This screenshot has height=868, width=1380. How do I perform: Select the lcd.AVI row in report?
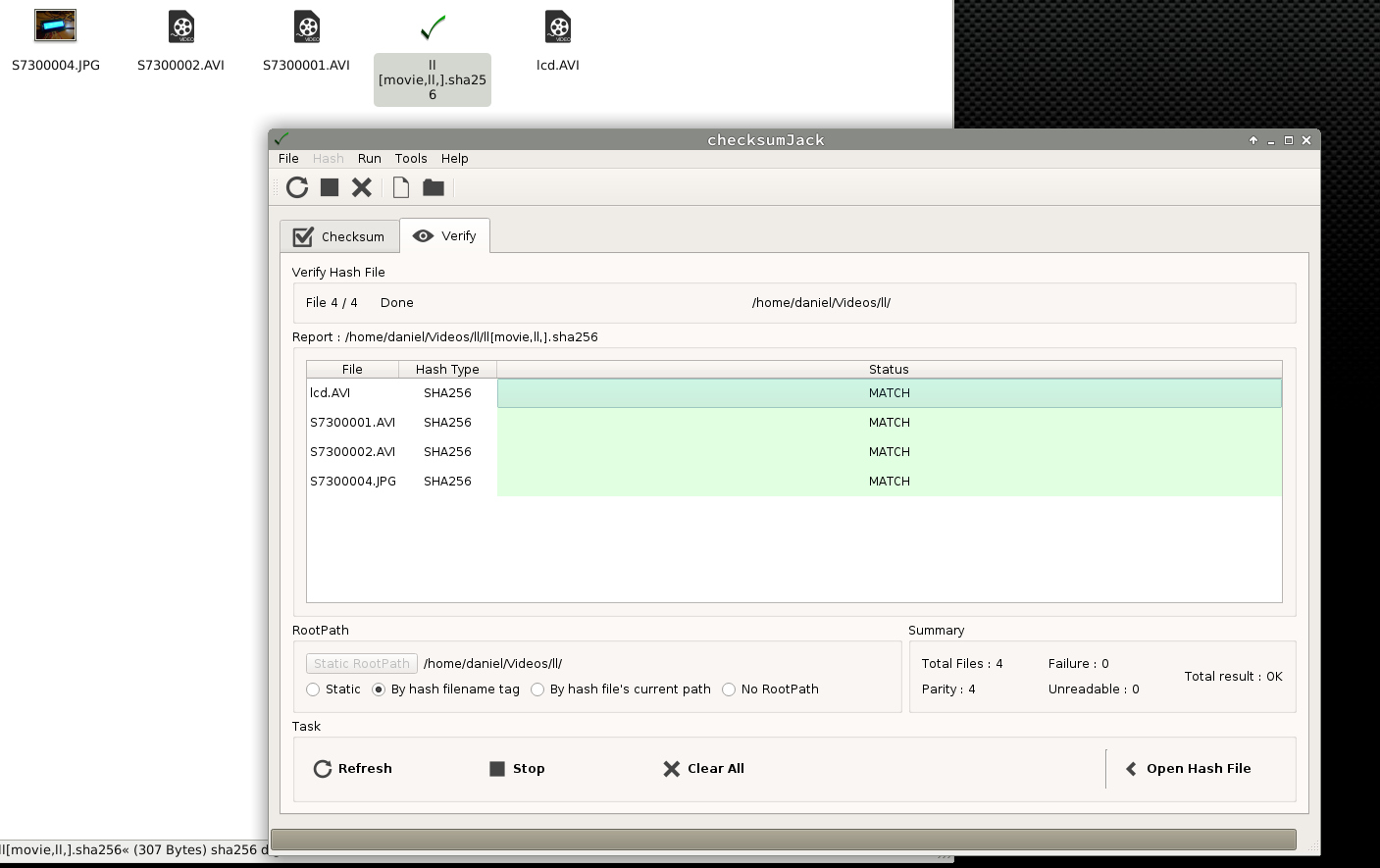[x=793, y=393]
